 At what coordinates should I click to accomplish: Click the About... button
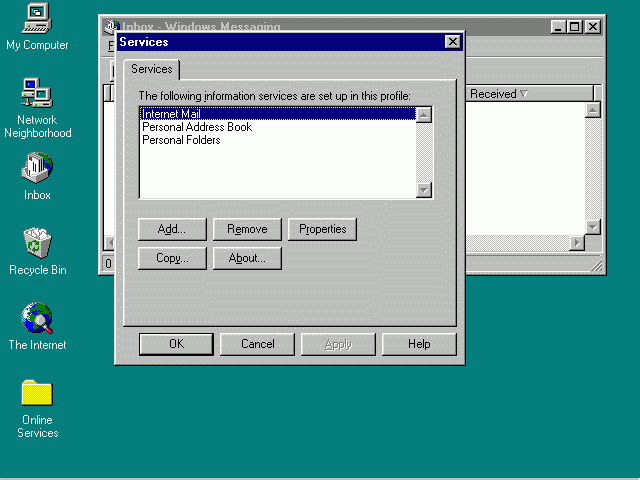pyautogui.click(x=247, y=258)
